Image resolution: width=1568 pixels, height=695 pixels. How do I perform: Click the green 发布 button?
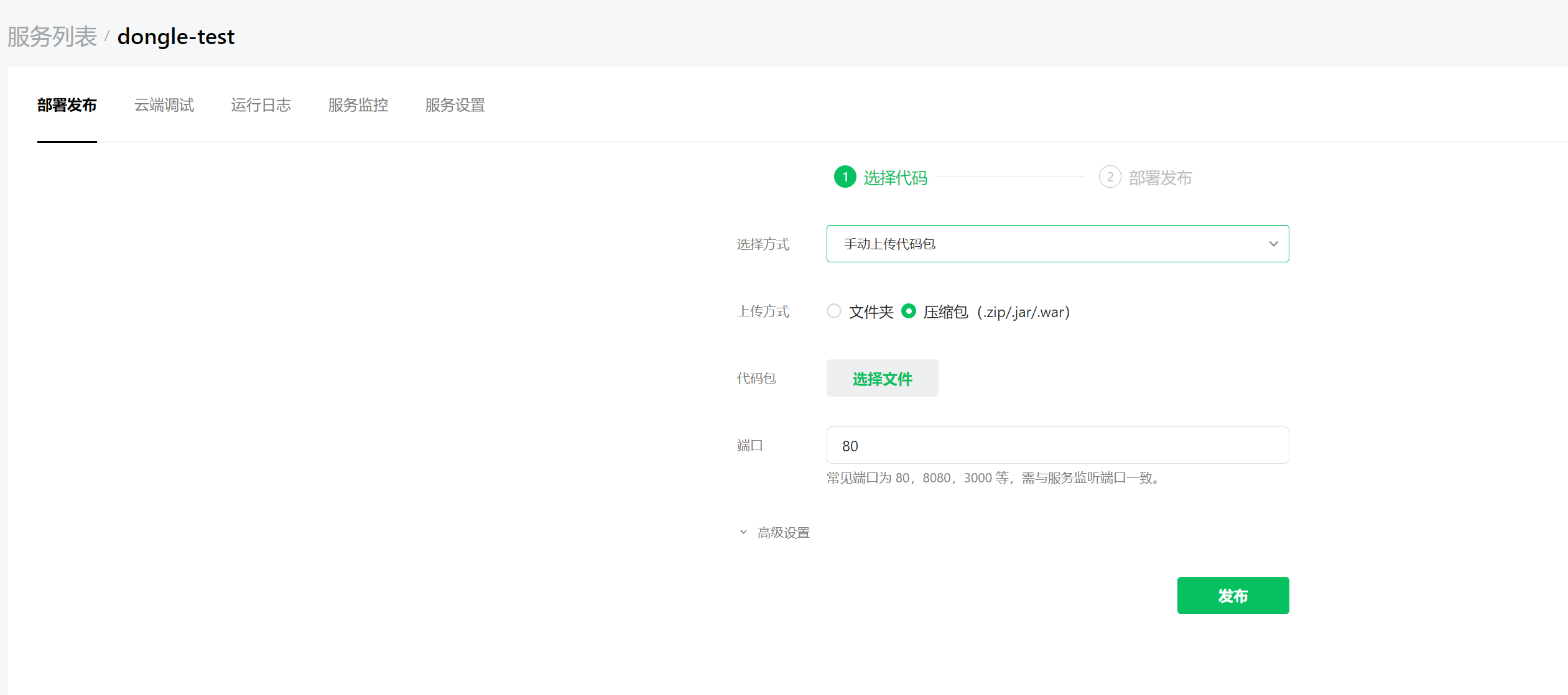[x=1233, y=596]
